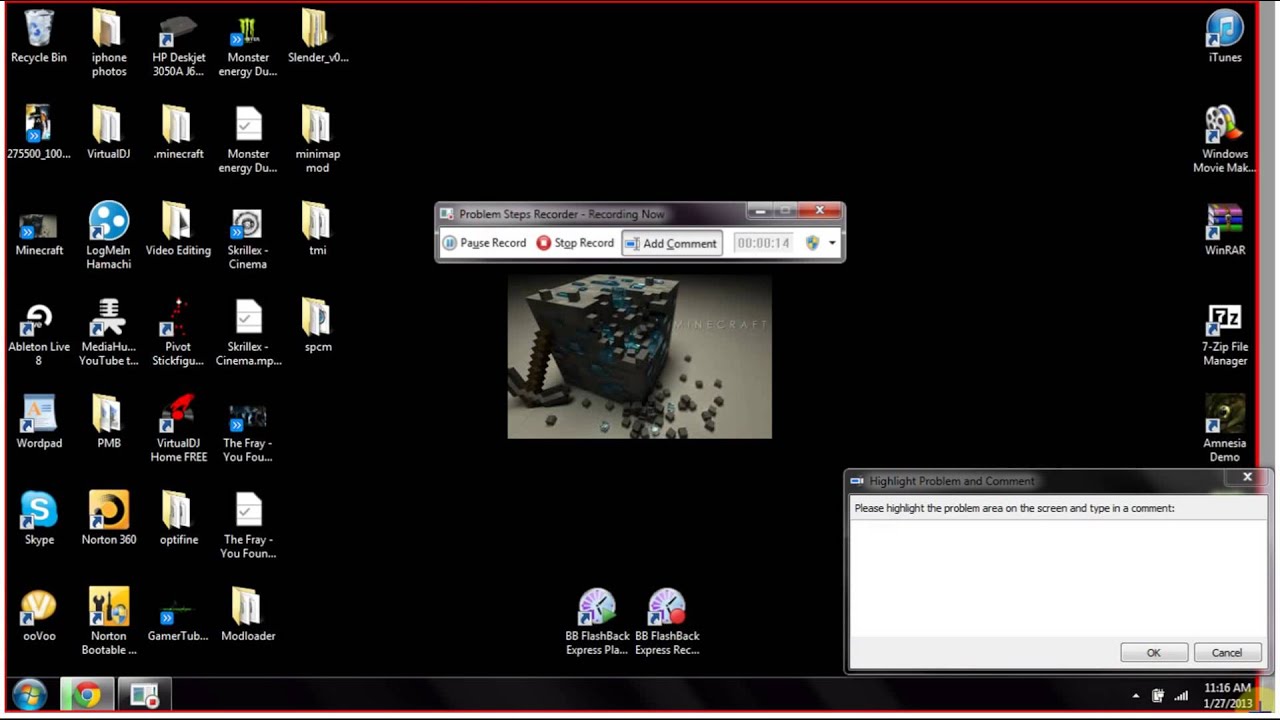Select the Video Editing folder

pos(178,229)
